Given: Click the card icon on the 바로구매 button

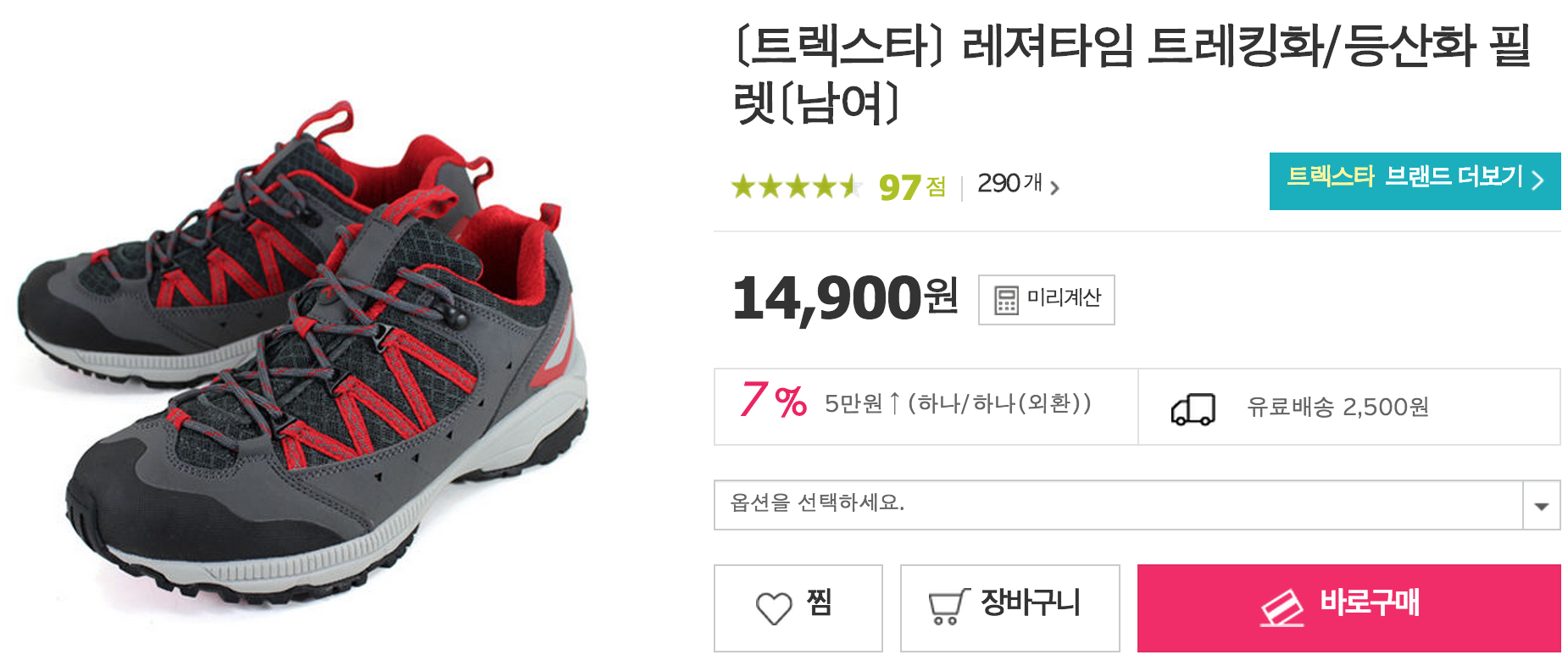Looking at the screenshot, I should 1282,608.
